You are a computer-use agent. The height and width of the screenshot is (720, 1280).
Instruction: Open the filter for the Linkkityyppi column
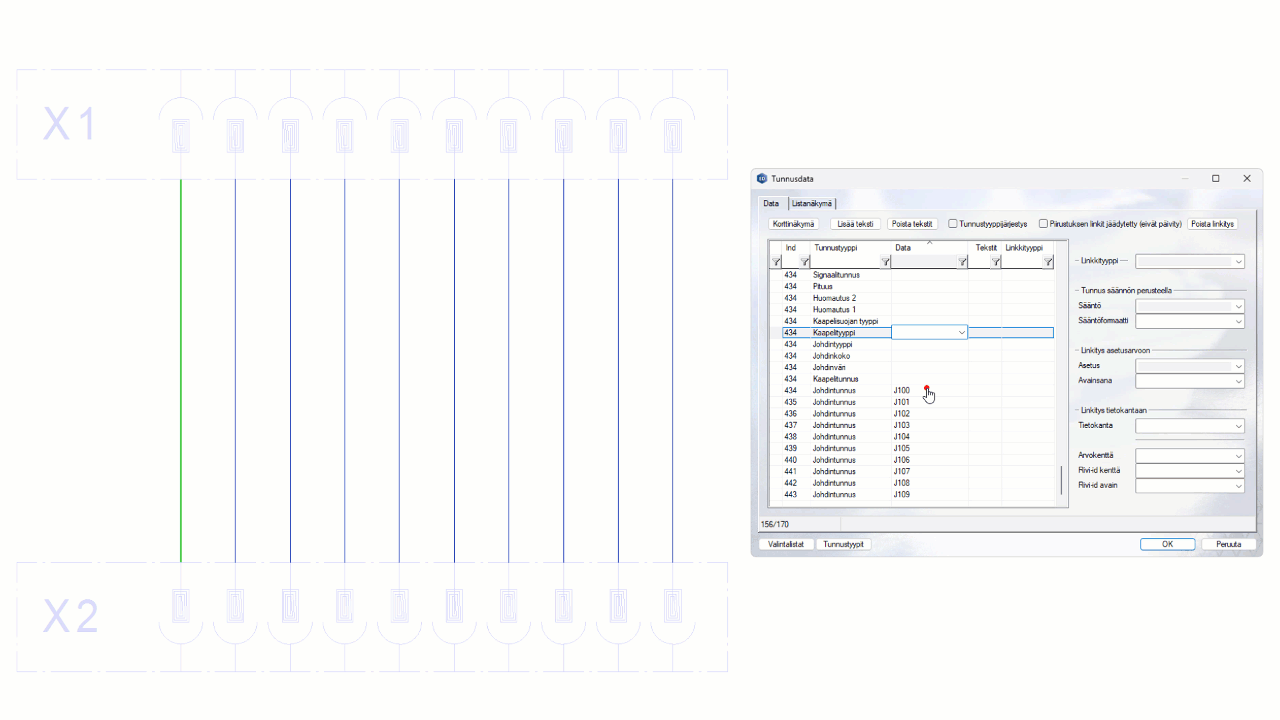(1048, 262)
